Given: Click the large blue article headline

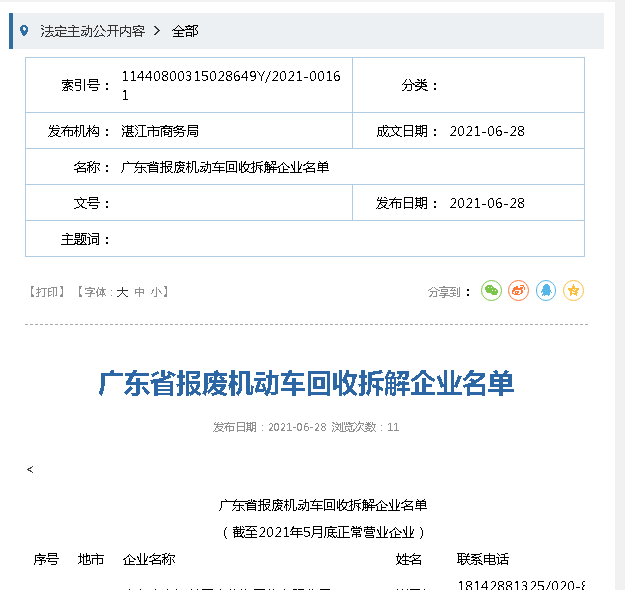Looking at the screenshot, I should point(306,383).
